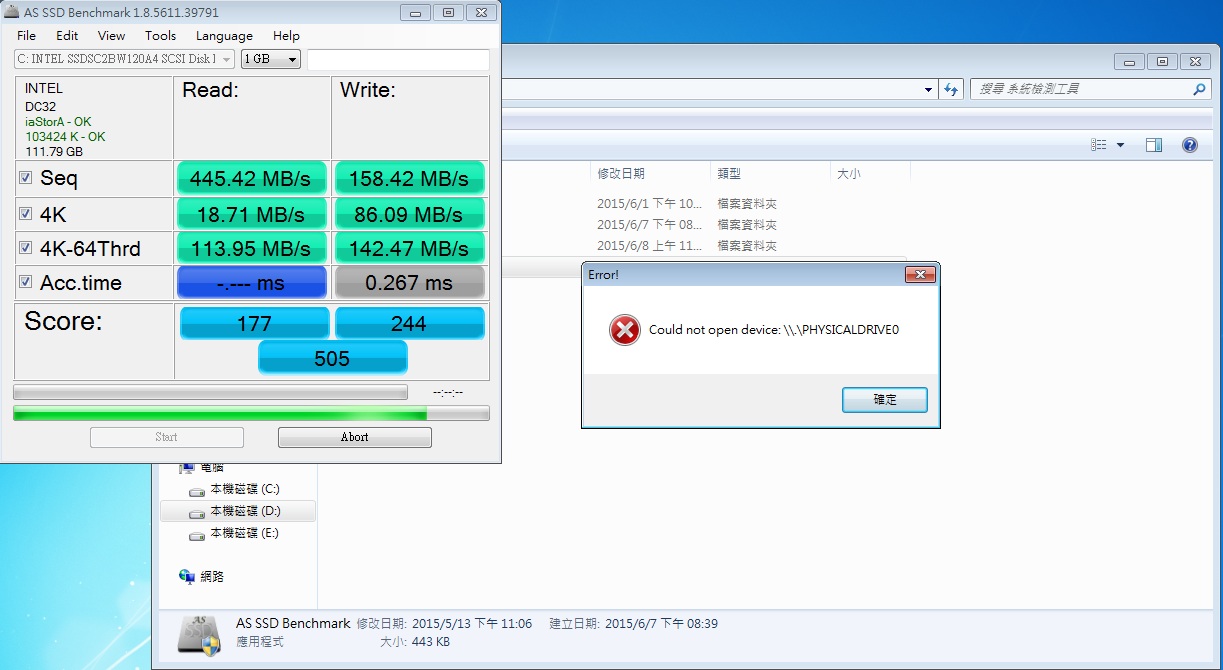Click the write access time 0.267 ms

(x=410, y=283)
